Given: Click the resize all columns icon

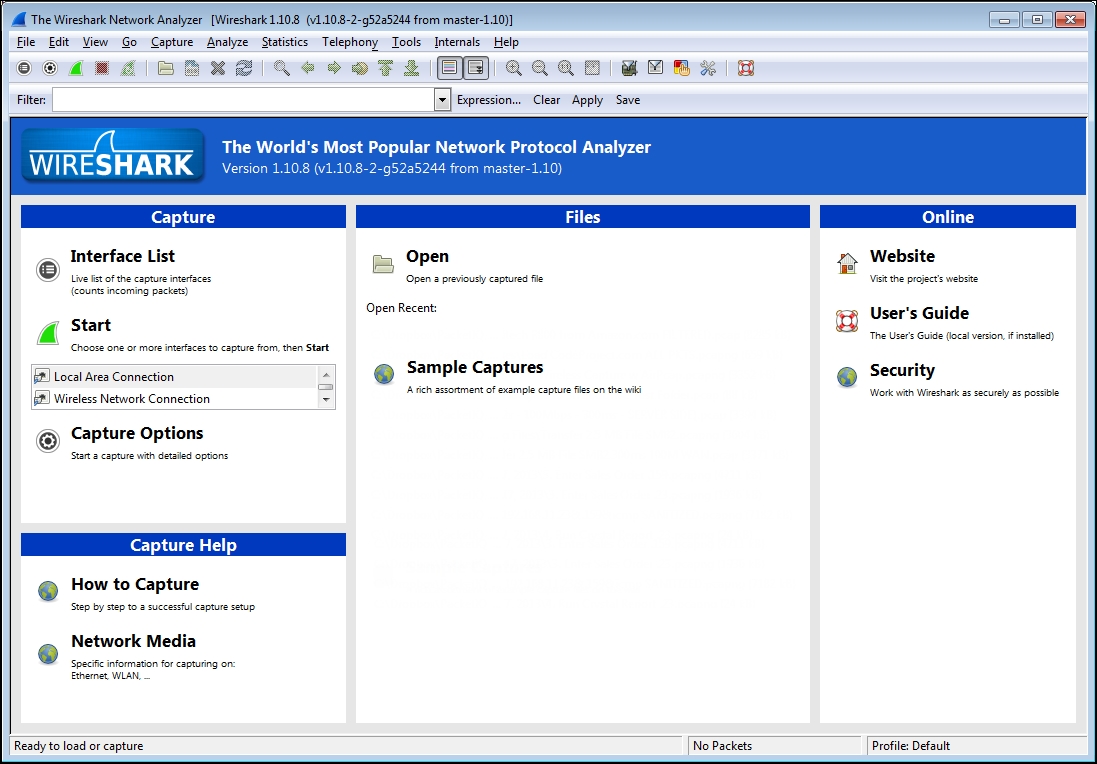Looking at the screenshot, I should click(592, 68).
